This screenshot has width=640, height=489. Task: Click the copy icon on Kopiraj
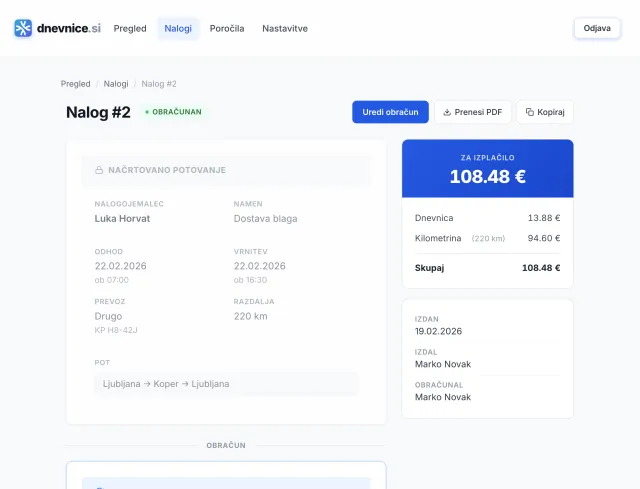(530, 112)
